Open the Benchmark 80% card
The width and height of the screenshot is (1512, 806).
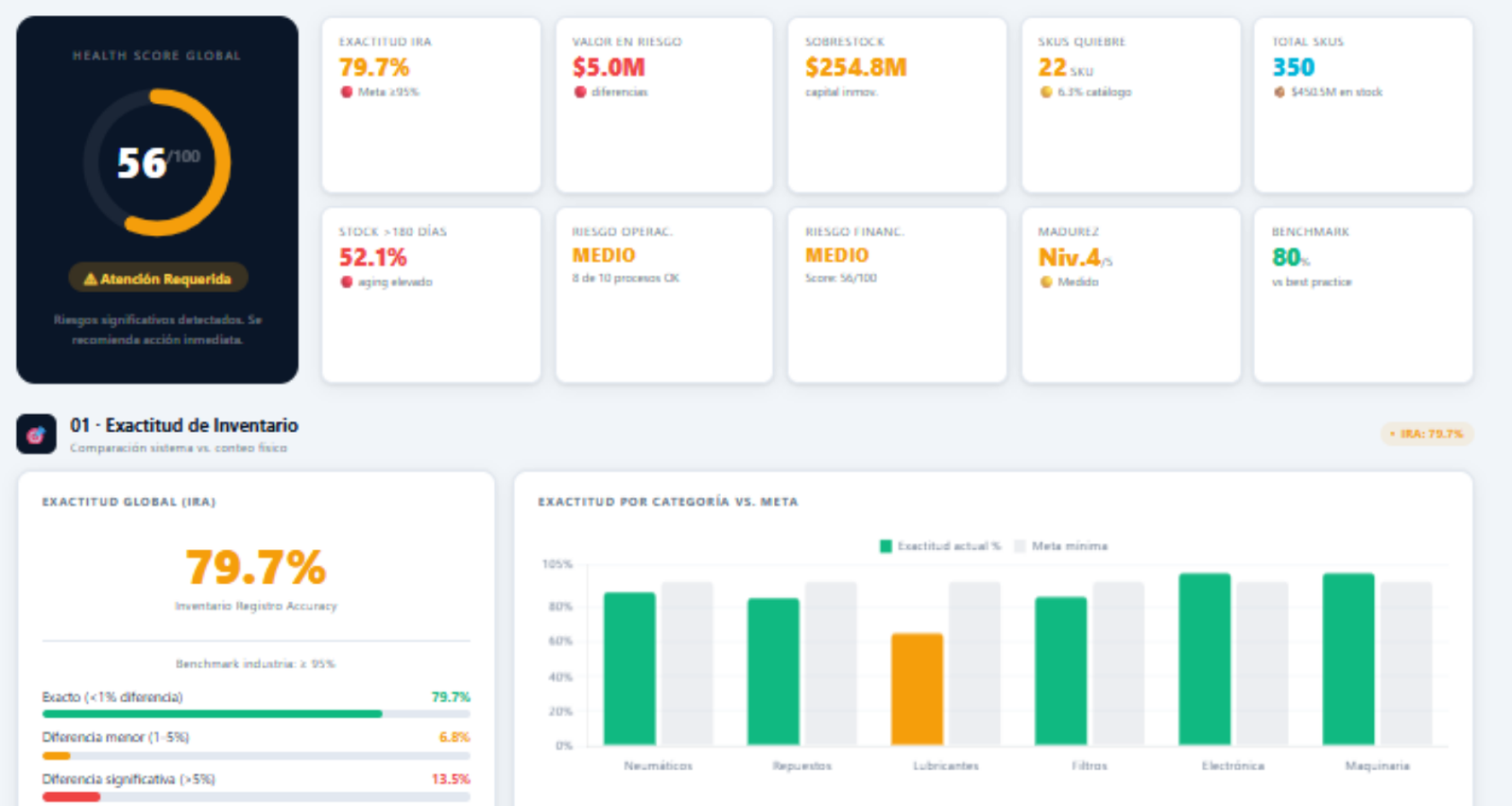pos(1363,295)
